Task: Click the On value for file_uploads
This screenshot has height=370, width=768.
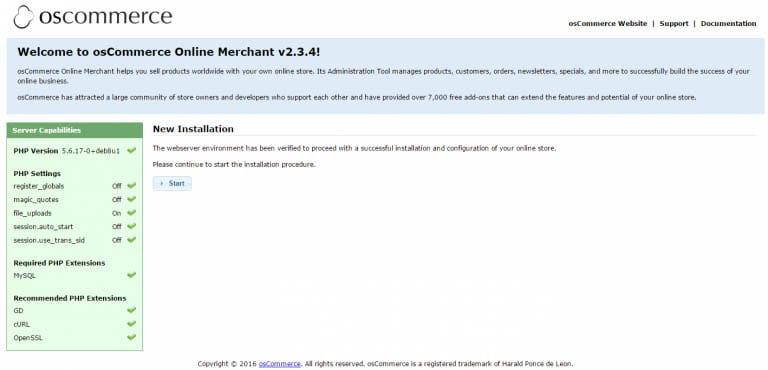Action: tap(117, 213)
